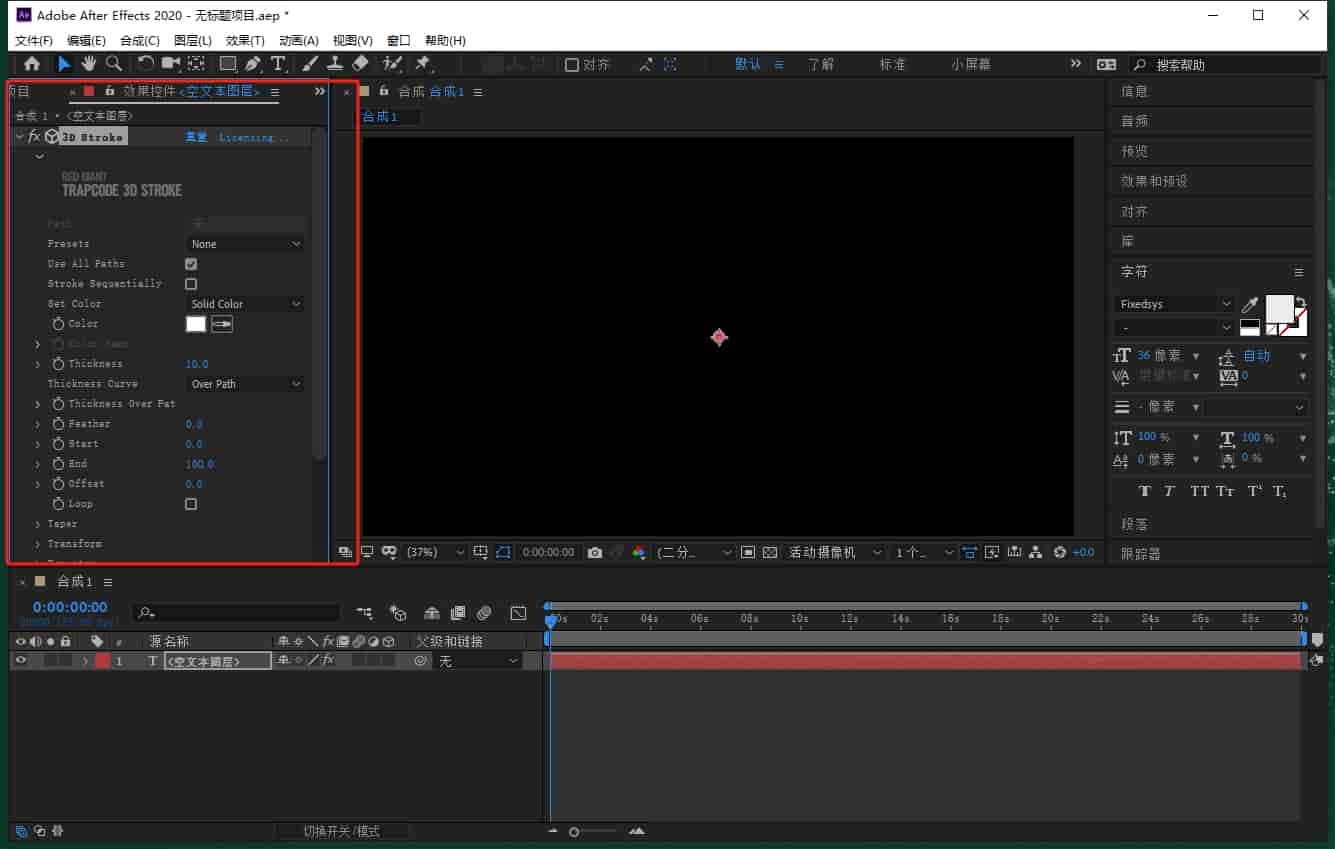Activate the Selection arrow tool
Viewport: 1335px width, 849px height.
tap(64, 64)
